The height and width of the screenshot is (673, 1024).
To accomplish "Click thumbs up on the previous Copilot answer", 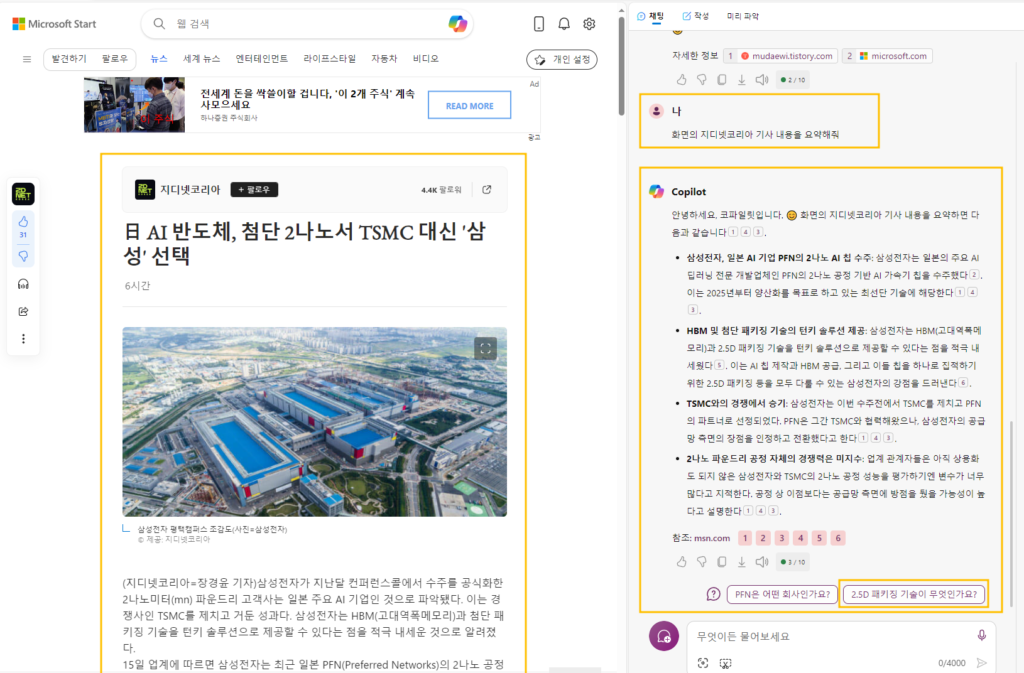I will point(681,80).
